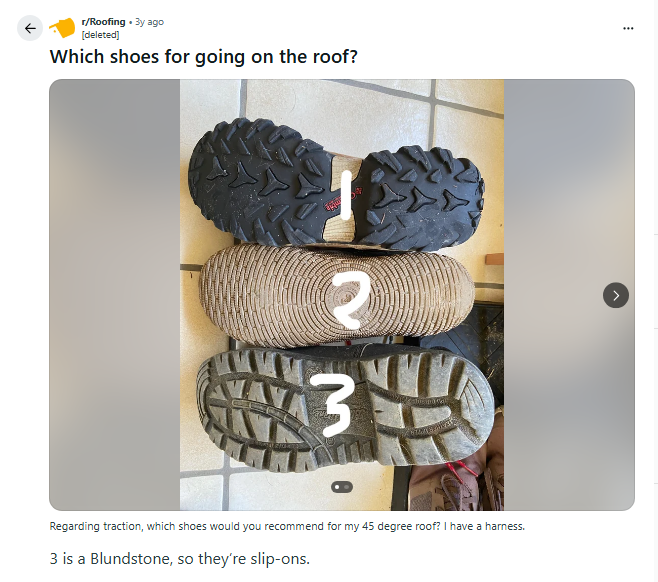The width and height of the screenshot is (658, 582).
Task: Select the second gallery page dot
Action: tap(347, 487)
